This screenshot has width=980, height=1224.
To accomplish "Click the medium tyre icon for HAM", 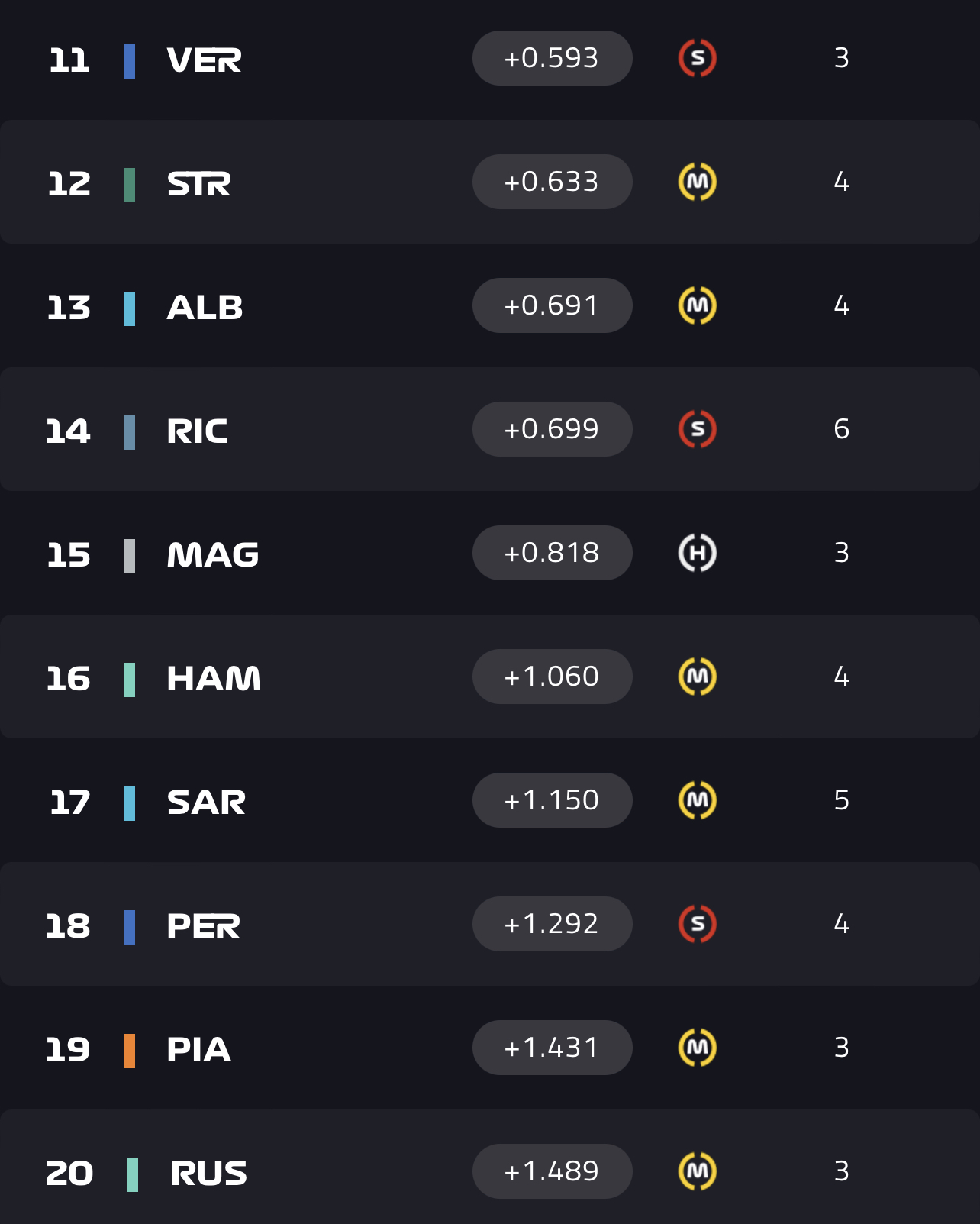I will [697, 677].
